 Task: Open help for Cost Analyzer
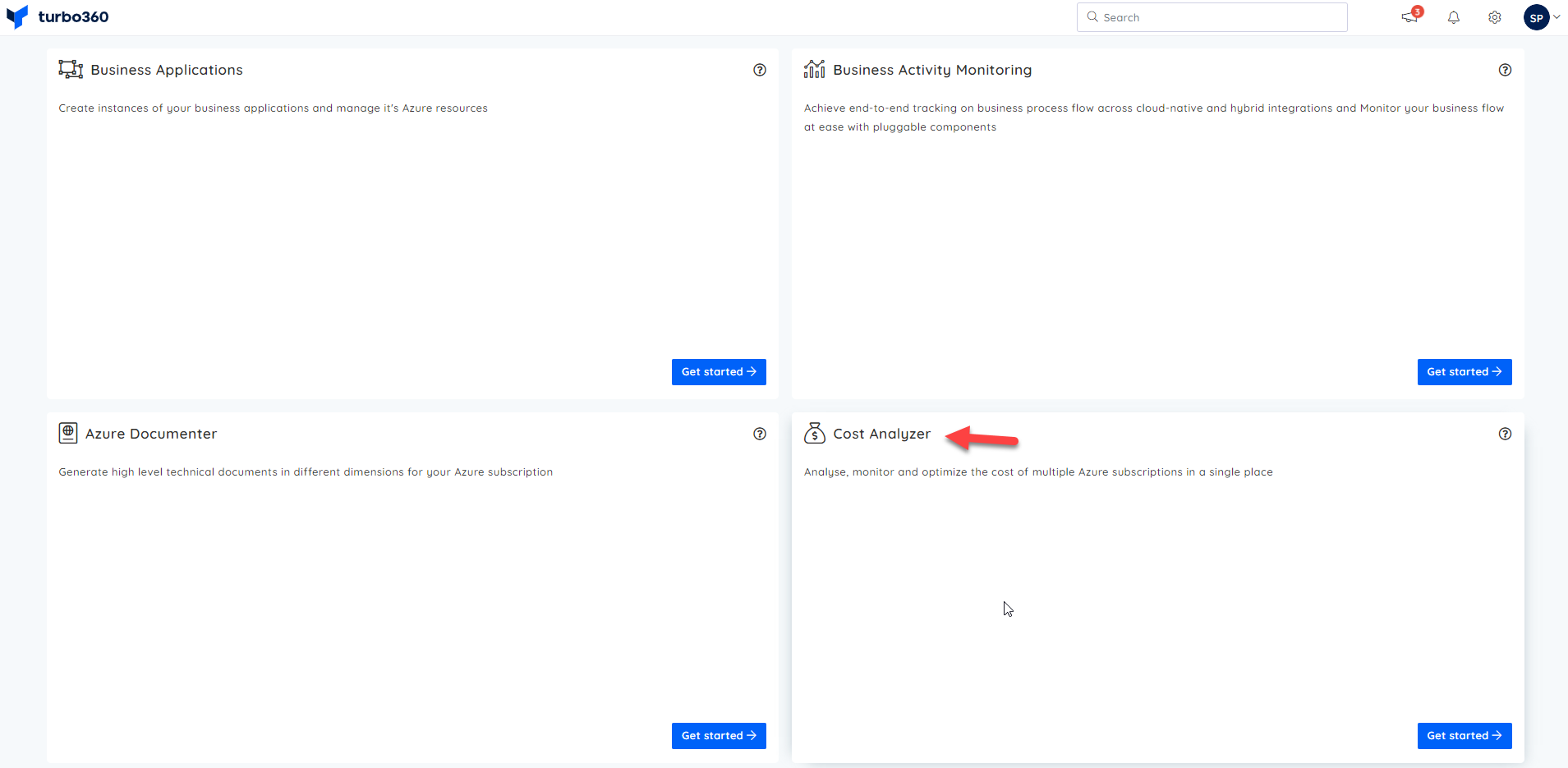1505,434
